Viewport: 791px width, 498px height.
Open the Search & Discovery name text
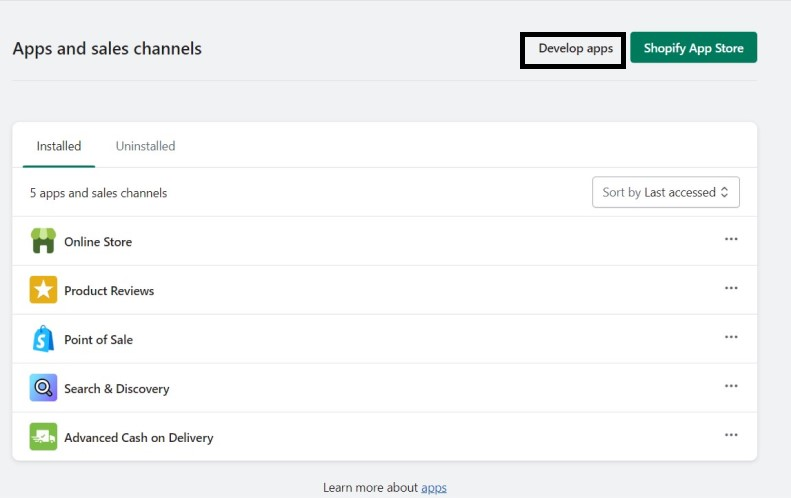point(117,389)
